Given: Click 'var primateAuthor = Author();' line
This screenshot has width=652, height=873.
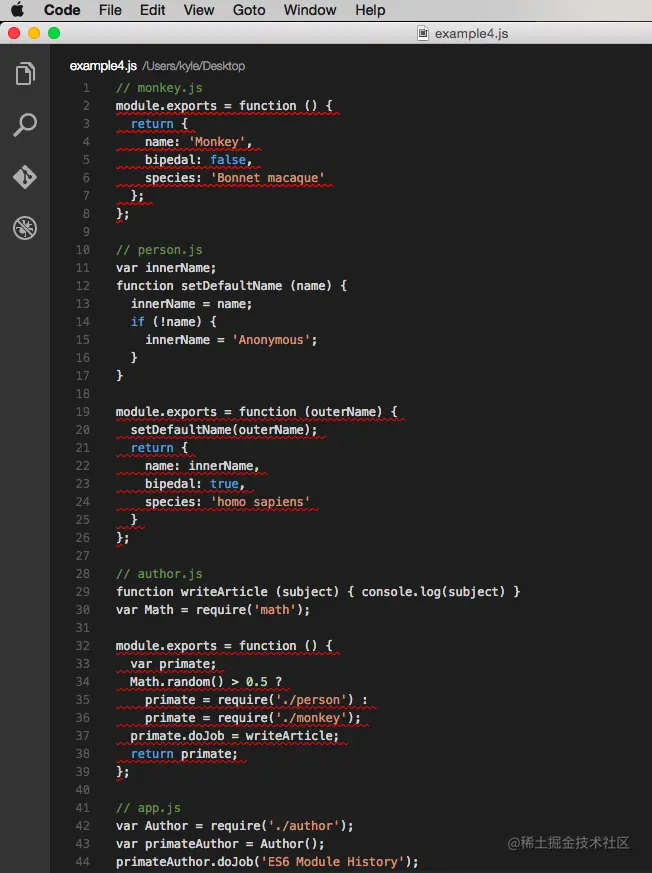Looking at the screenshot, I should pyautogui.click(x=220, y=844).
